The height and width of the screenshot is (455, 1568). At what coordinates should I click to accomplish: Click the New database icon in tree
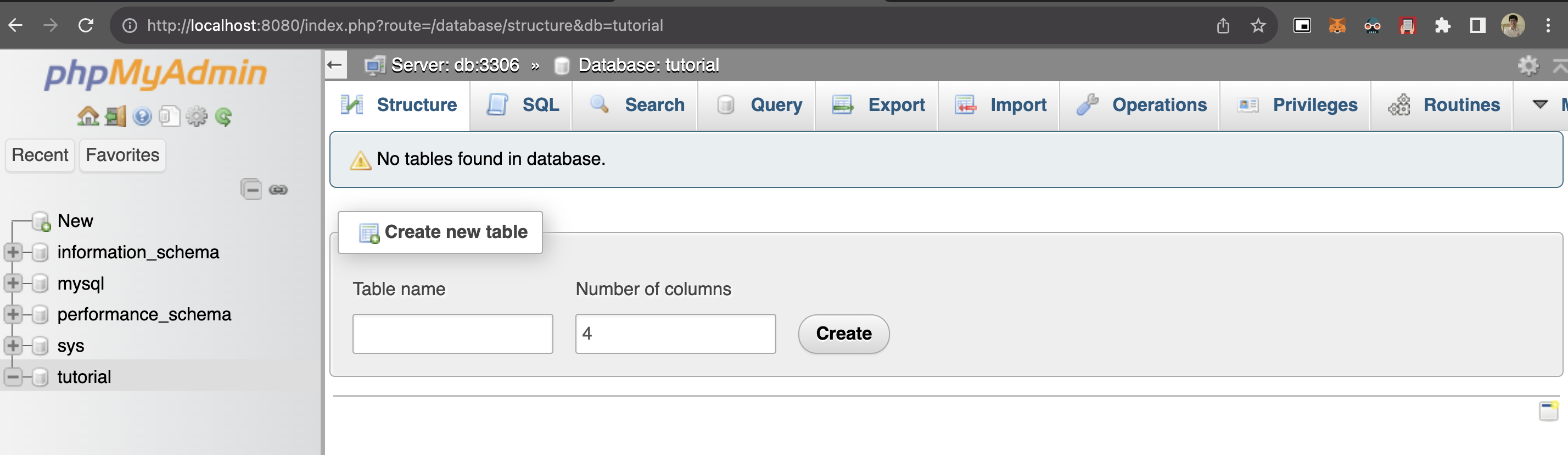(41, 221)
